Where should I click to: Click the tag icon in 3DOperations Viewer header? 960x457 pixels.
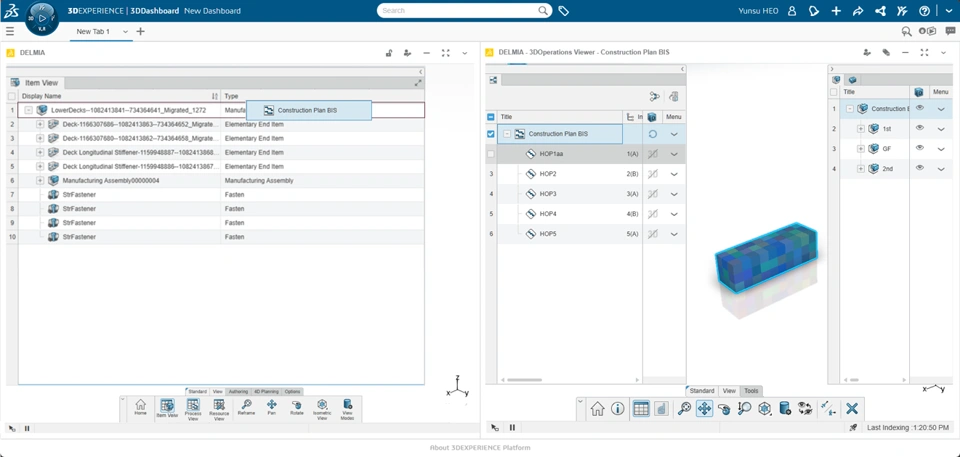[886, 53]
